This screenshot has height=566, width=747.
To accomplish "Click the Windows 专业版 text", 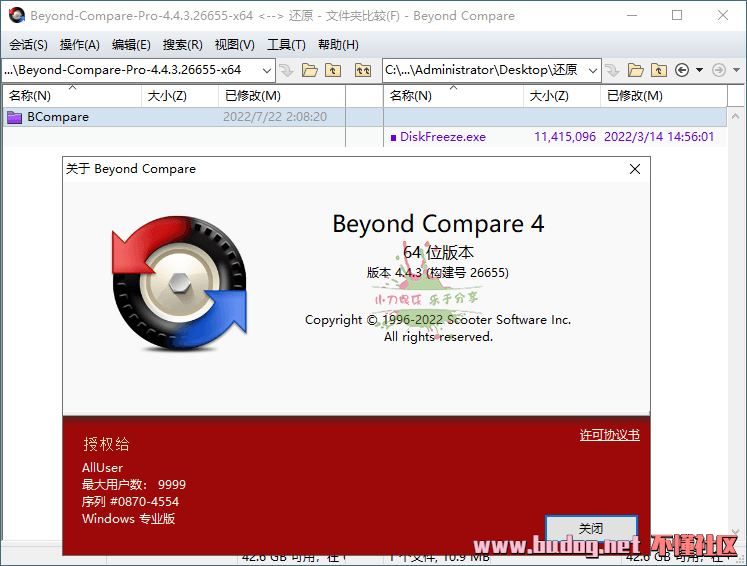I will pos(128,519).
